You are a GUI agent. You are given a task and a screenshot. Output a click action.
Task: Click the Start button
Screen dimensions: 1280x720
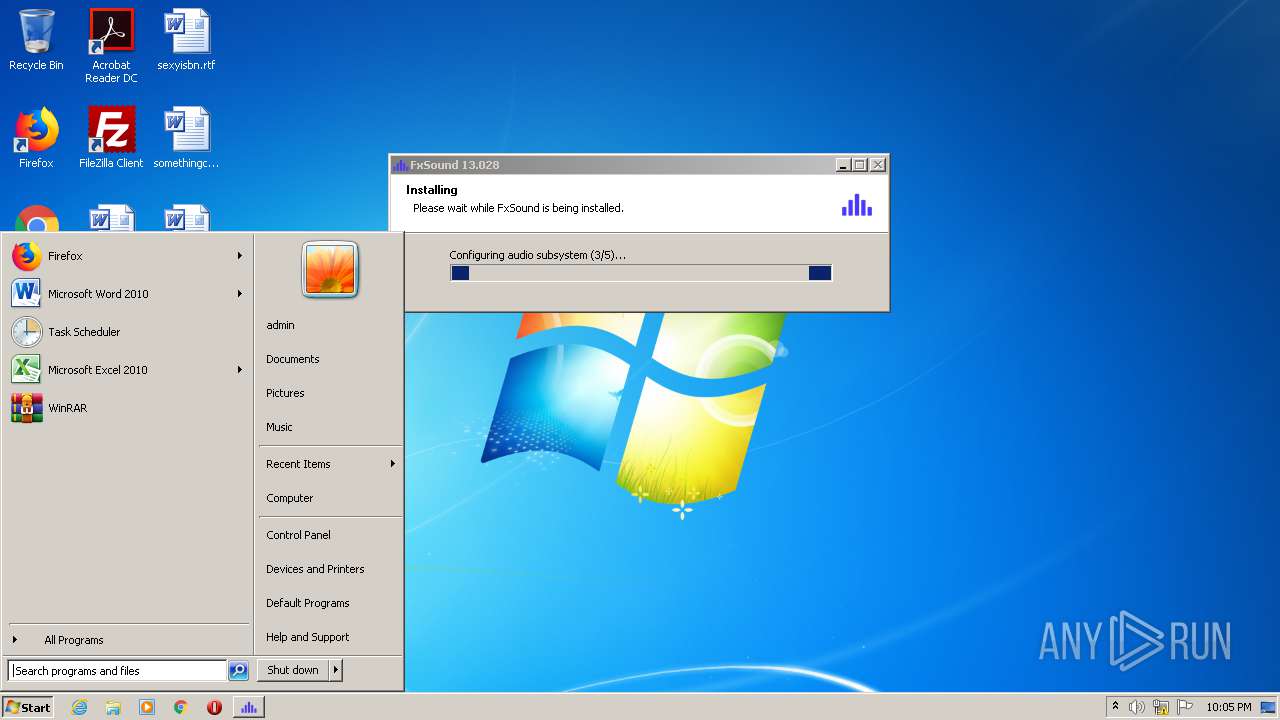click(28, 707)
